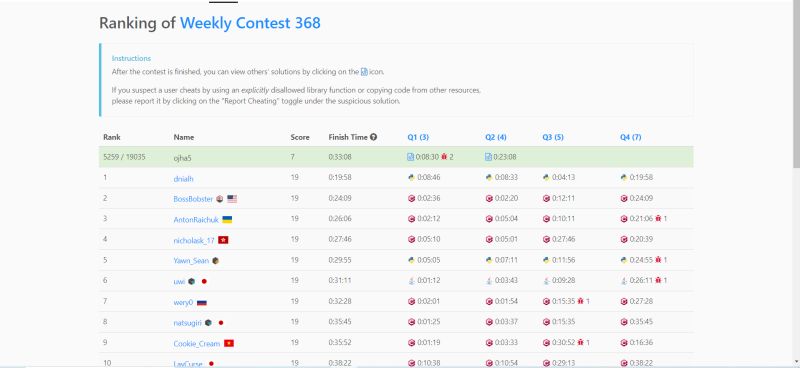This screenshot has height=368, width=800.
Task: View dnialh's Q3 Python solution icon
Action: pos(546,178)
